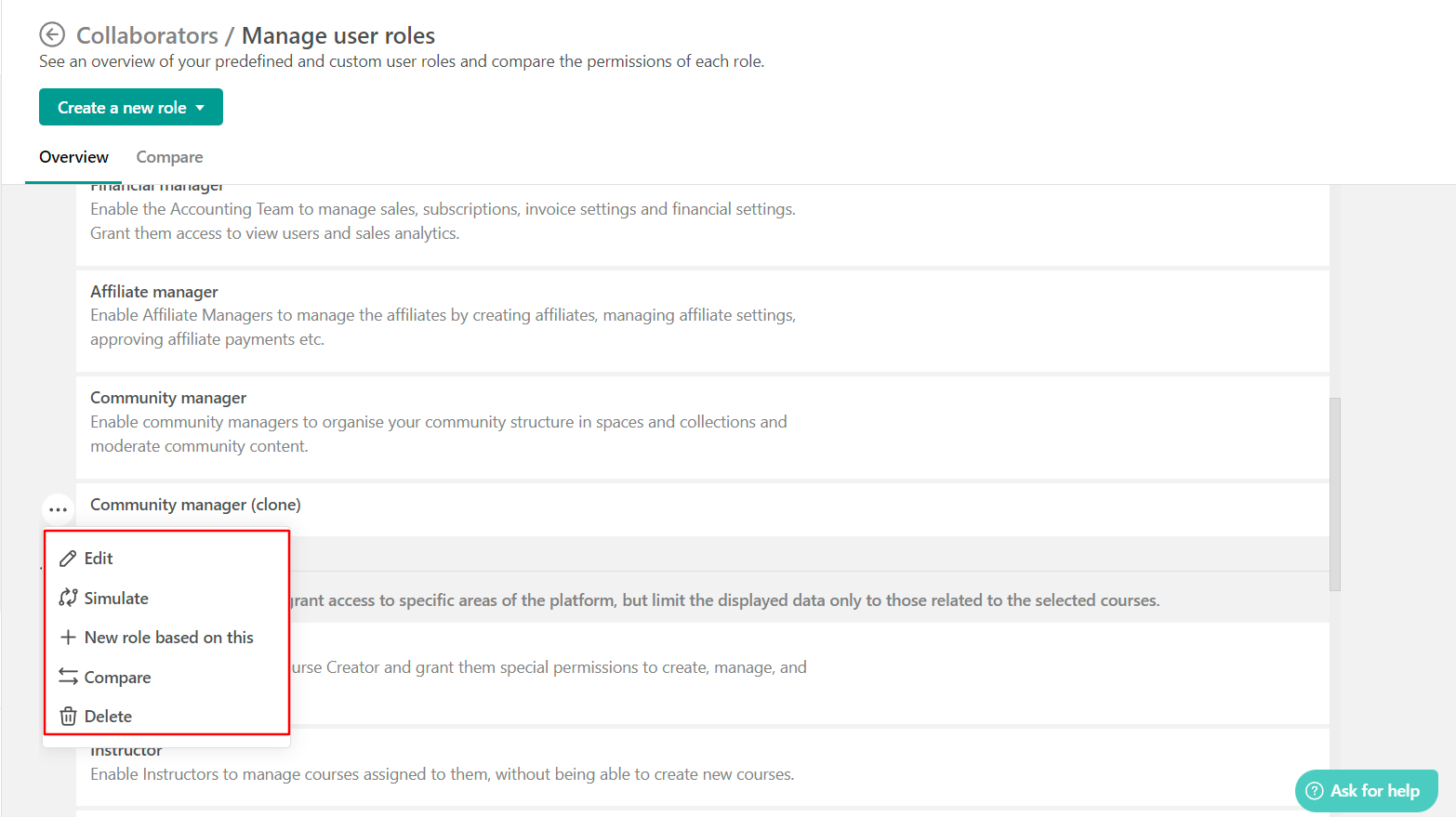Click the Compare arrows icon in the menu
The image size is (1456, 817).
click(68, 677)
